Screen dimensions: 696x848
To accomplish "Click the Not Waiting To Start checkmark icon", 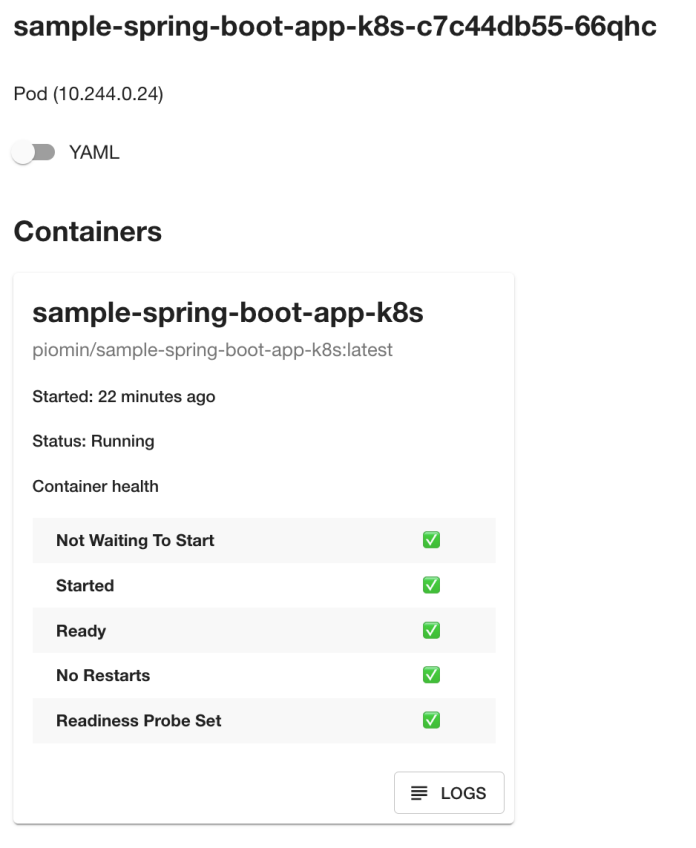I will tap(431, 539).
